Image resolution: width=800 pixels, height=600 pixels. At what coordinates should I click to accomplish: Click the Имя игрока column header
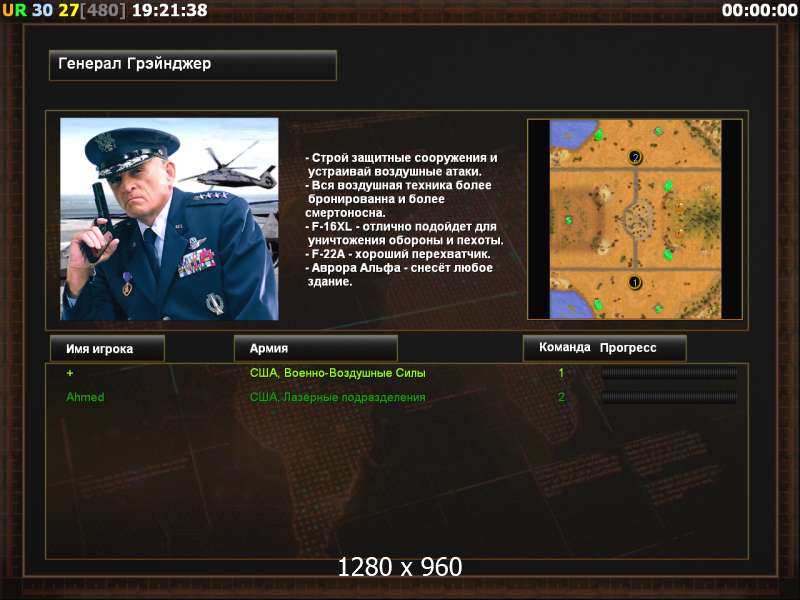point(107,348)
